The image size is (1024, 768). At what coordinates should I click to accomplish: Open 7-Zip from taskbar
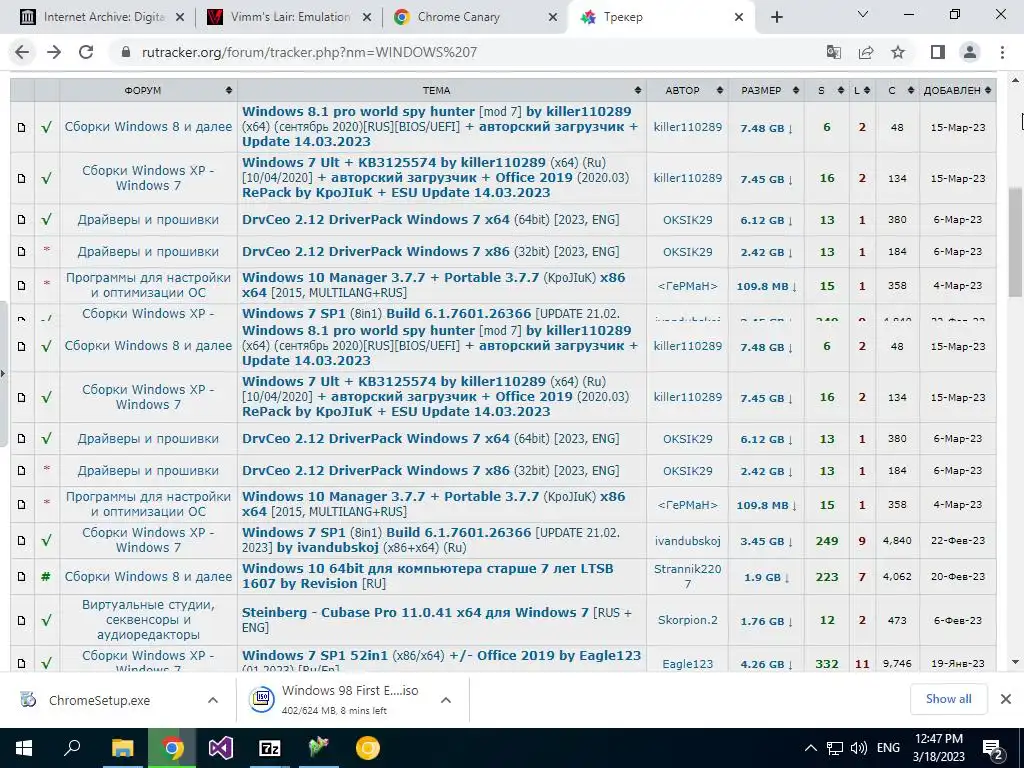[270, 748]
